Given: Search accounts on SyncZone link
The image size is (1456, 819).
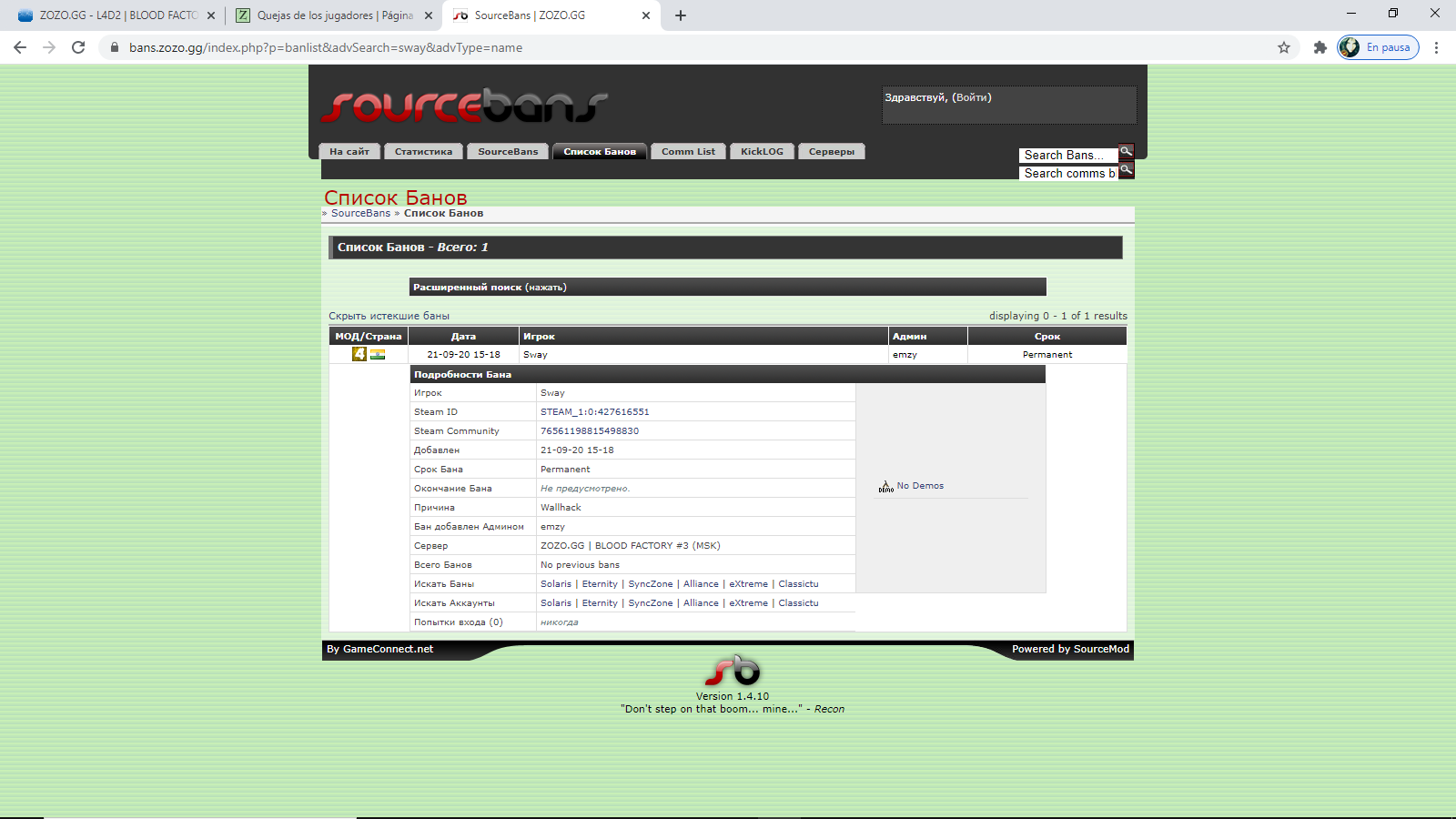Looking at the screenshot, I should click(651, 603).
